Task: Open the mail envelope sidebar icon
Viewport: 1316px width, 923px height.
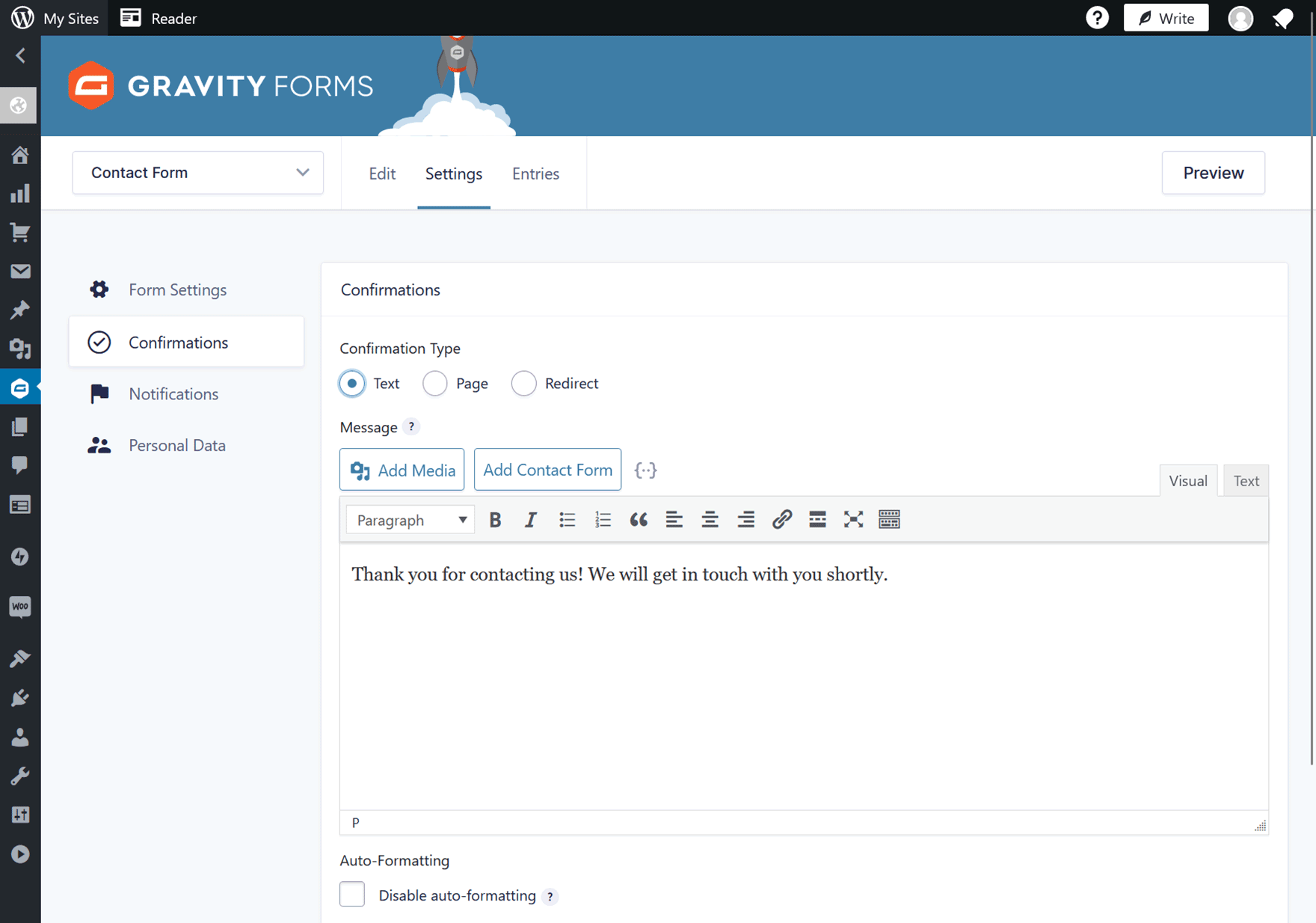Action: (x=20, y=272)
